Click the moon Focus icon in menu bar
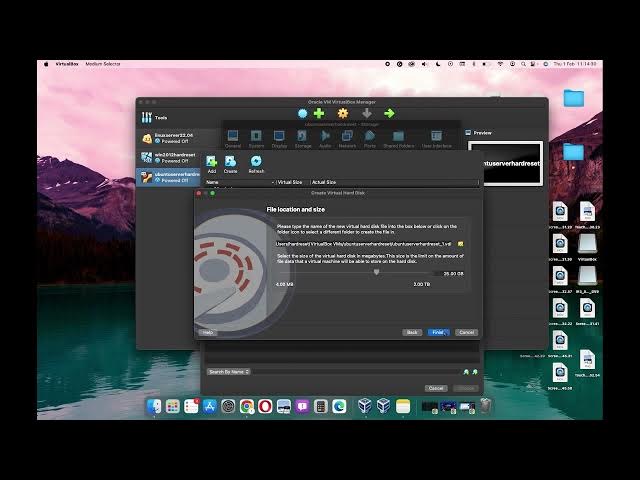640x480 pixels. pyautogui.click(x=438, y=64)
